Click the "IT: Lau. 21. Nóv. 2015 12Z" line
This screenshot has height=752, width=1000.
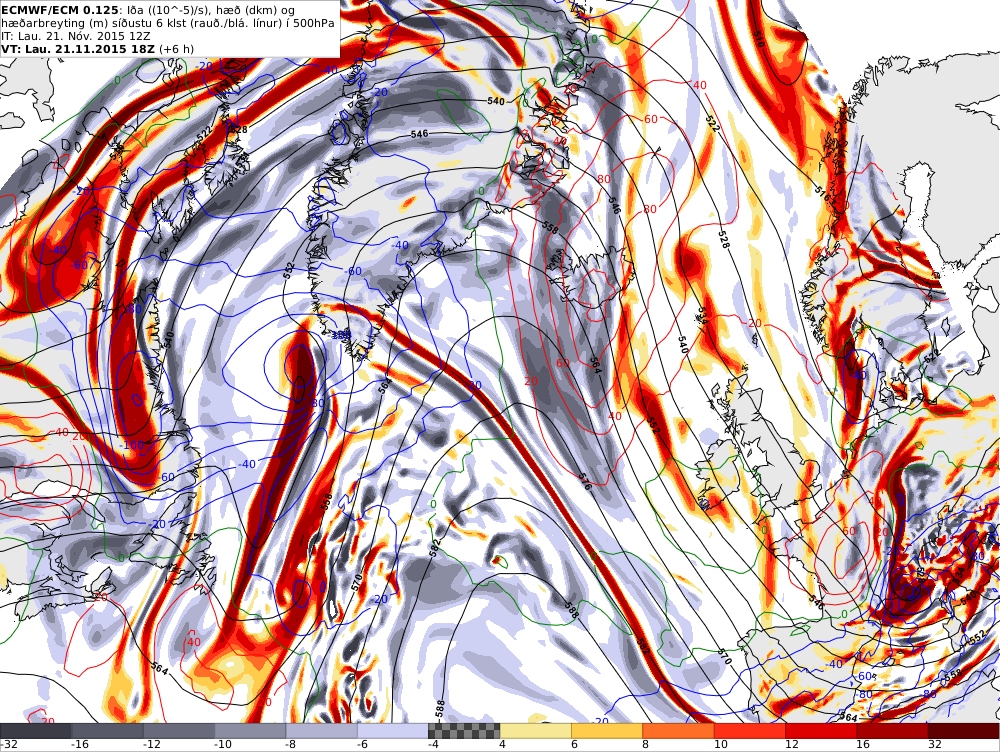click(x=76, y=36)
